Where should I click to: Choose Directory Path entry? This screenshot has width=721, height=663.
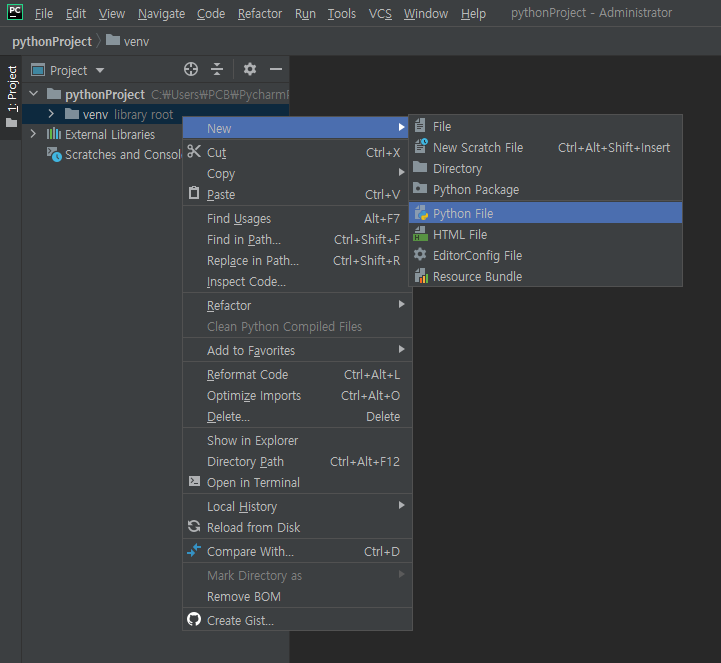click(297, 461)
